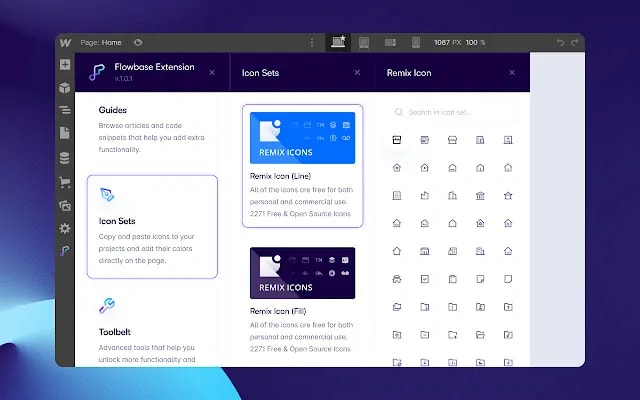Switch to the tablet breakpoint
Screen dimensions: 640x400
(x=364, y=42)
